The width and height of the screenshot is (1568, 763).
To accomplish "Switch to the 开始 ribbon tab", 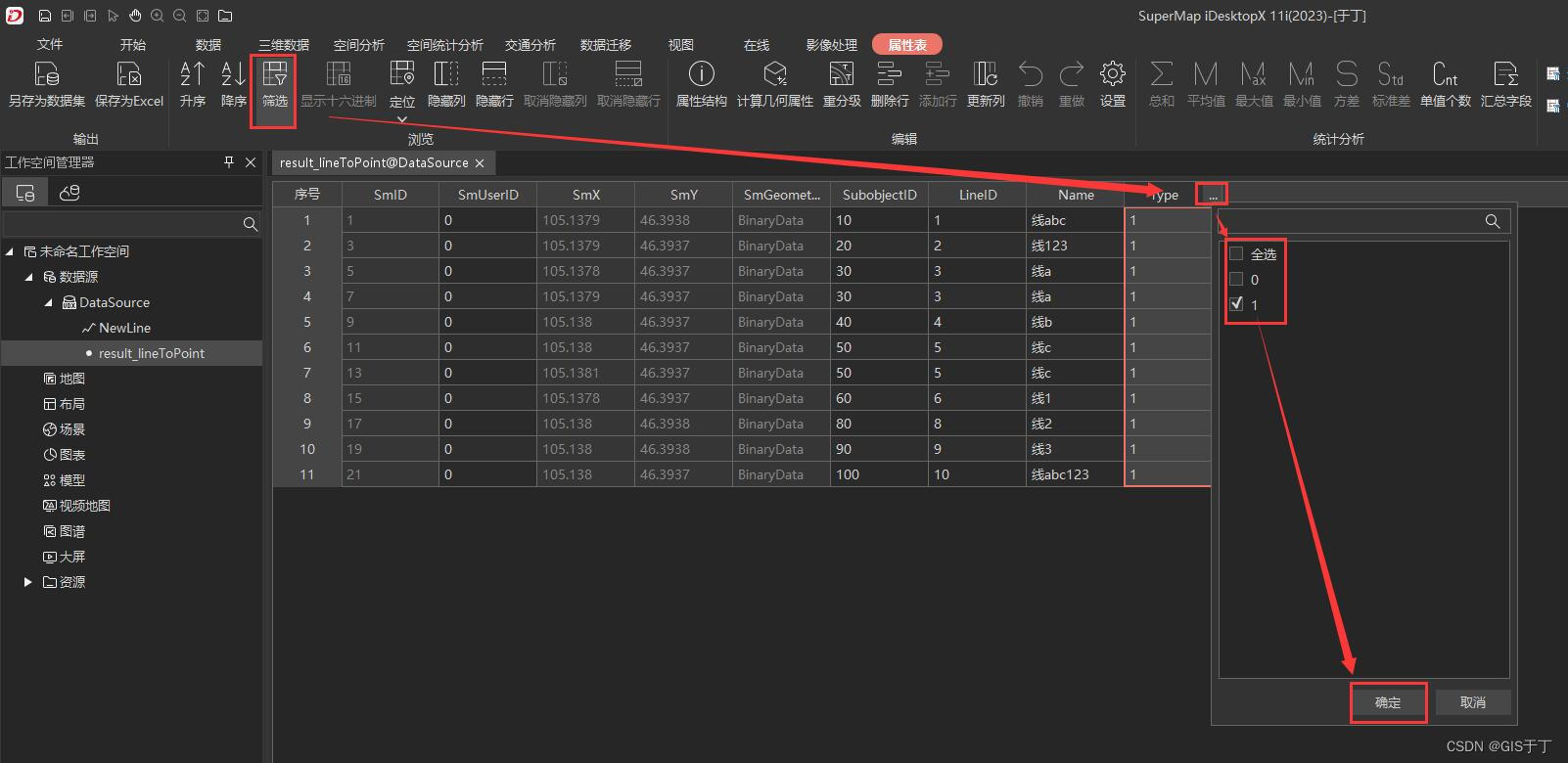I will click(x=133, y=45).
